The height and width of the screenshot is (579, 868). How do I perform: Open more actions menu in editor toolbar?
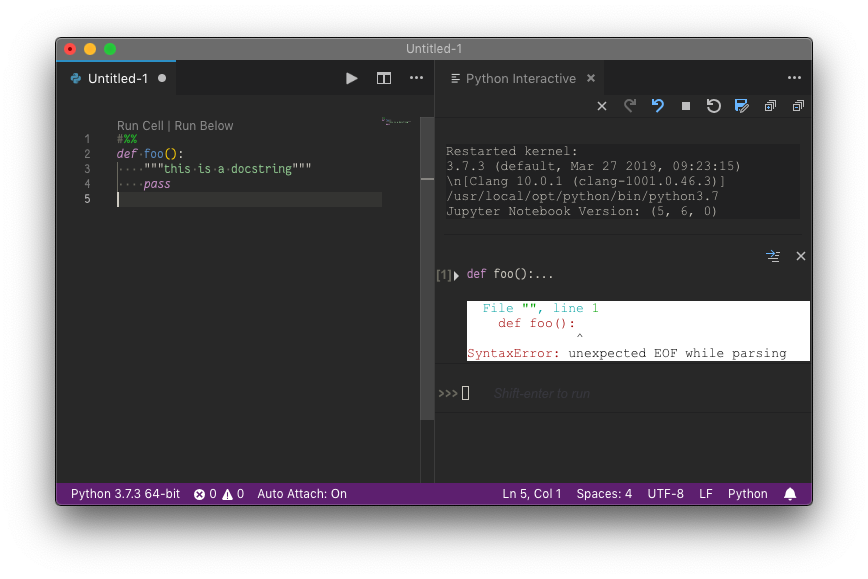coord(416,77)
